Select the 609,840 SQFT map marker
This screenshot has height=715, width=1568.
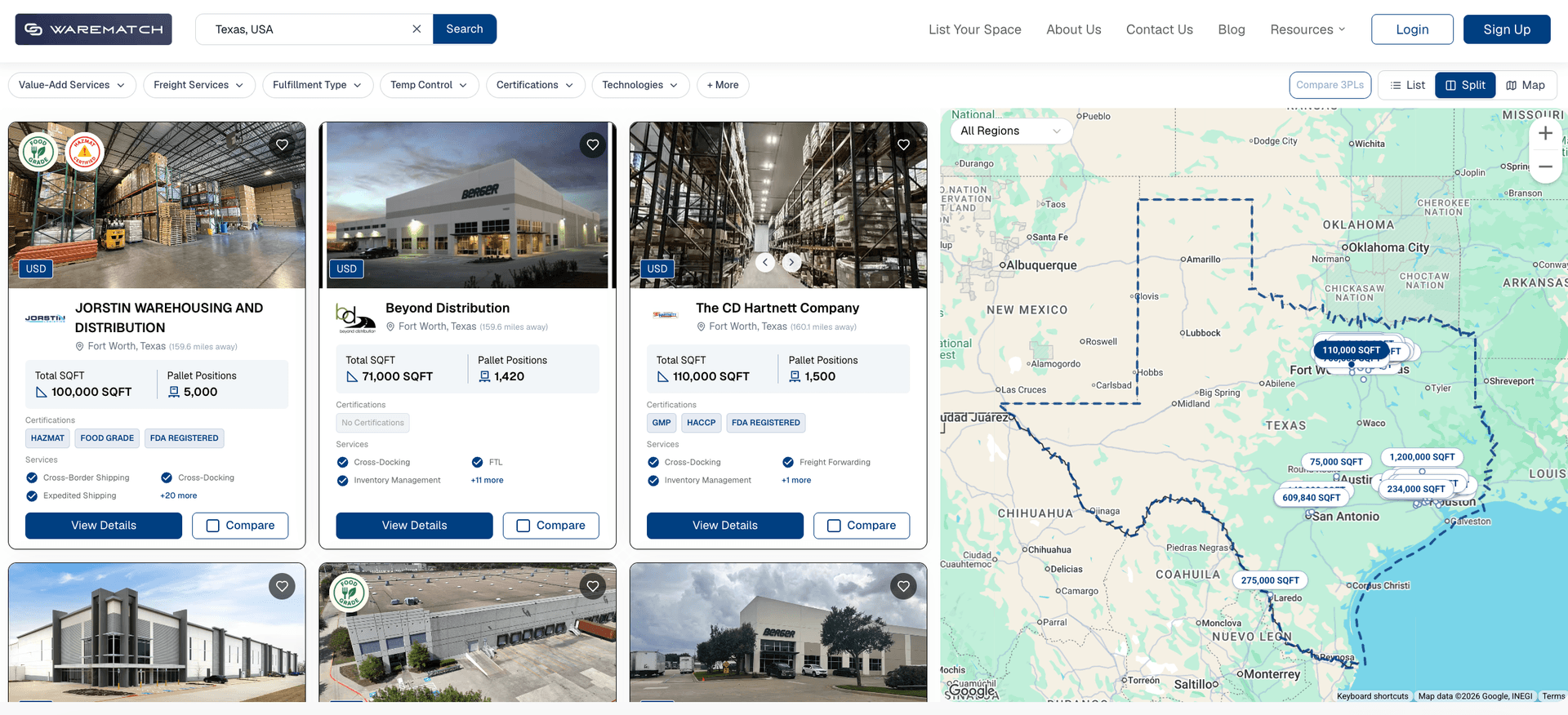1312,498
